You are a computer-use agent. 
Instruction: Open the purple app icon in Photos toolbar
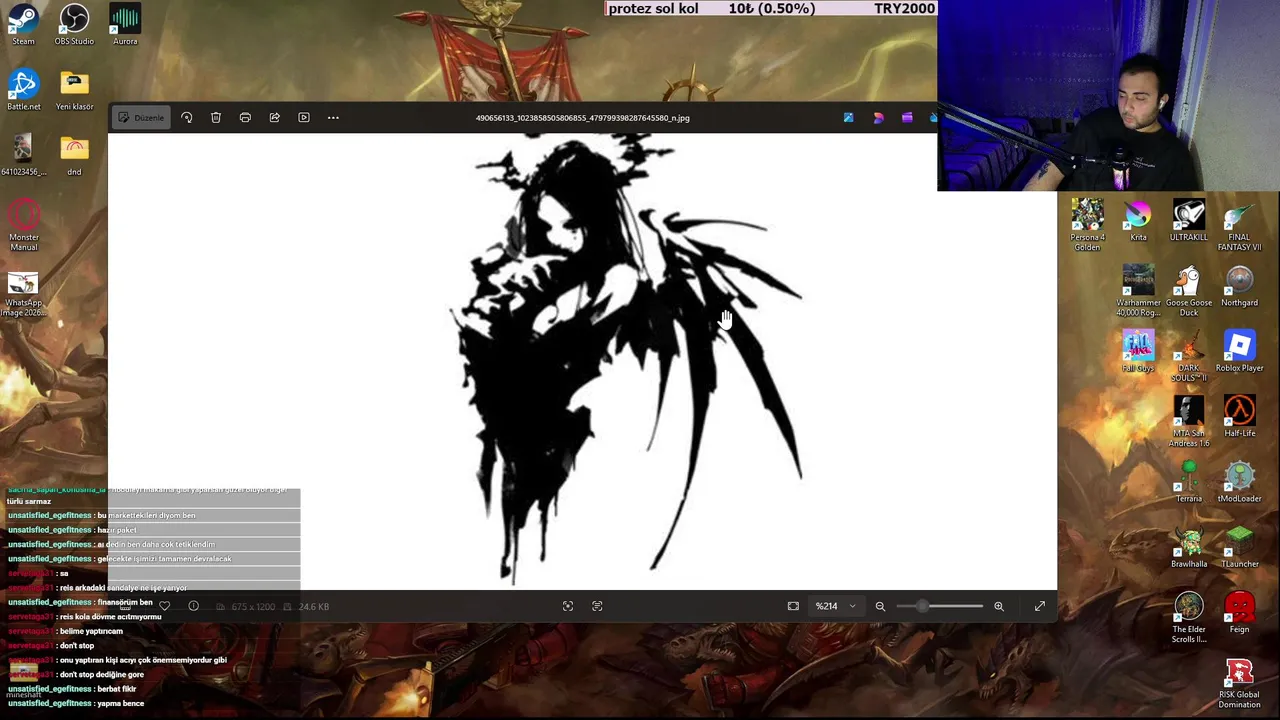[907, 118]
